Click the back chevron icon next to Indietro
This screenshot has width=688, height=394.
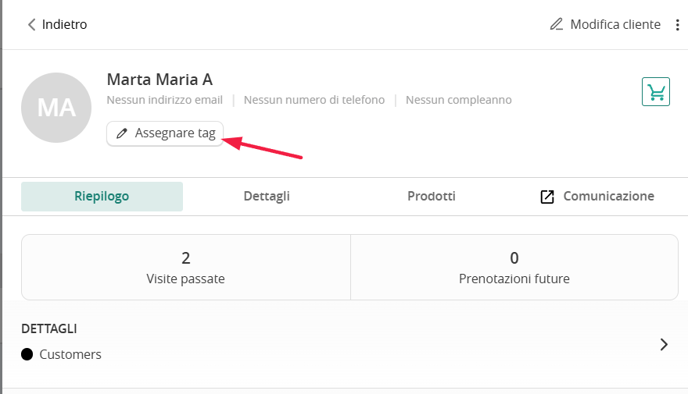(31, 25)
